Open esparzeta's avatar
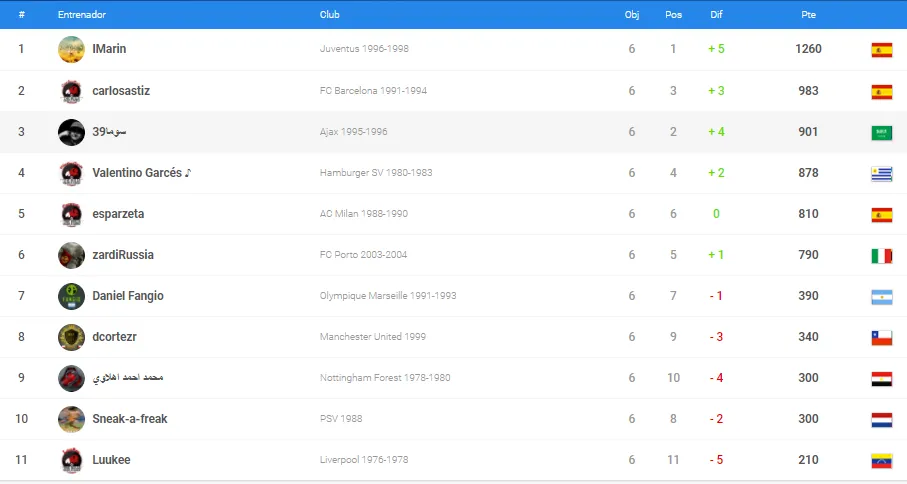The image size is (907, 484). (x=71, y=214)
